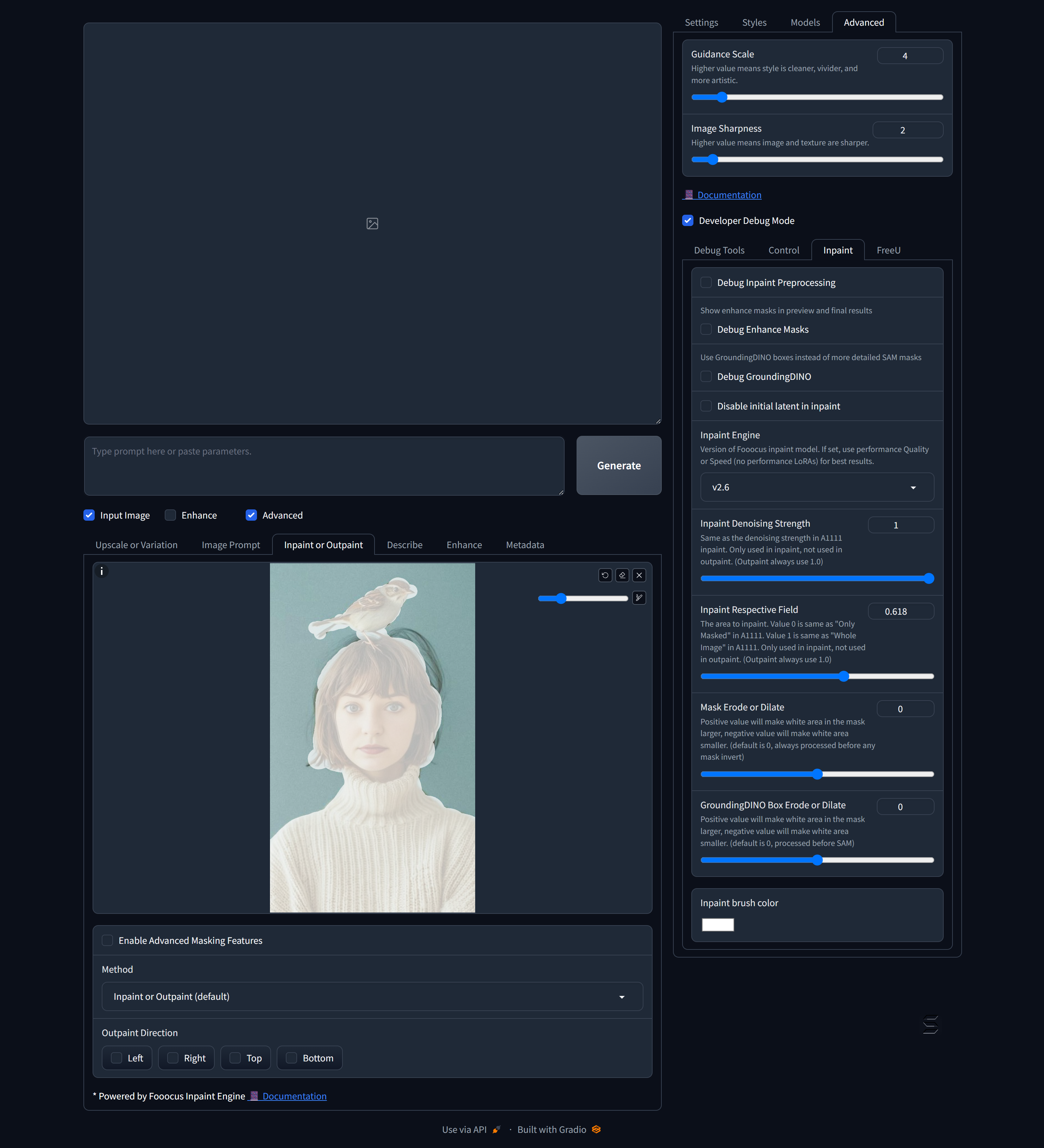Viewport: 1044px width, 1148px height.
Task: Click the undo mask stroke icon
Action: coord(604,575)
